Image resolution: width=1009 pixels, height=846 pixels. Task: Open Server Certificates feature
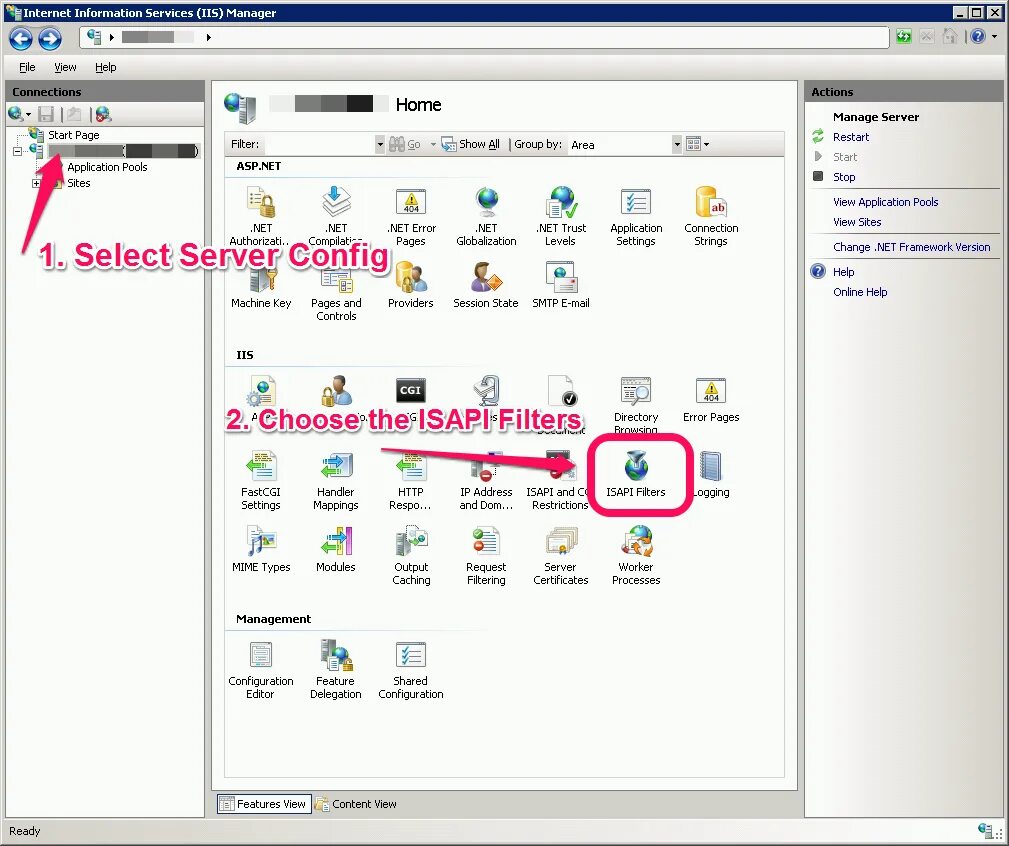pyautogui.click(x=560, y=555)
